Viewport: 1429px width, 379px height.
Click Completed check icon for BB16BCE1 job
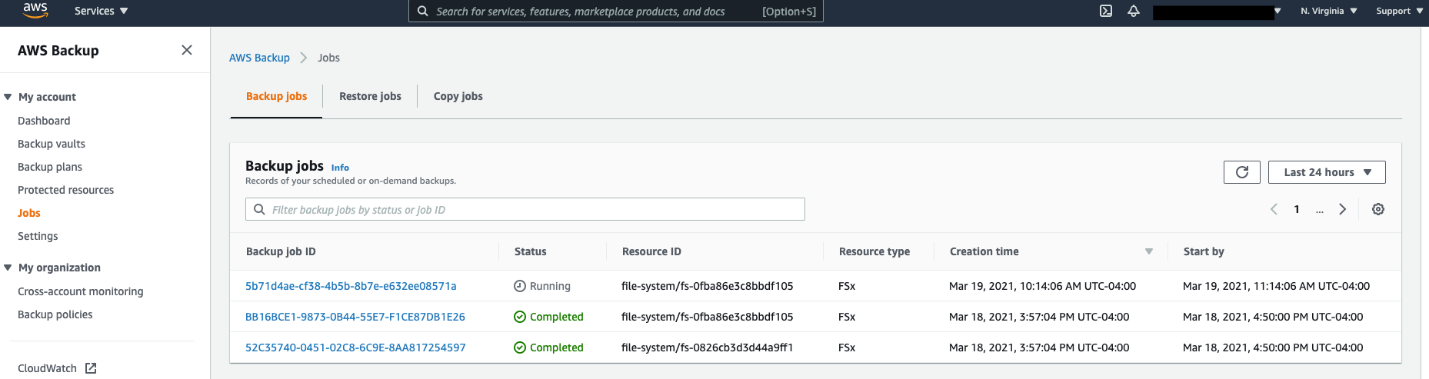pyautogui.click(x=519, y=317)
